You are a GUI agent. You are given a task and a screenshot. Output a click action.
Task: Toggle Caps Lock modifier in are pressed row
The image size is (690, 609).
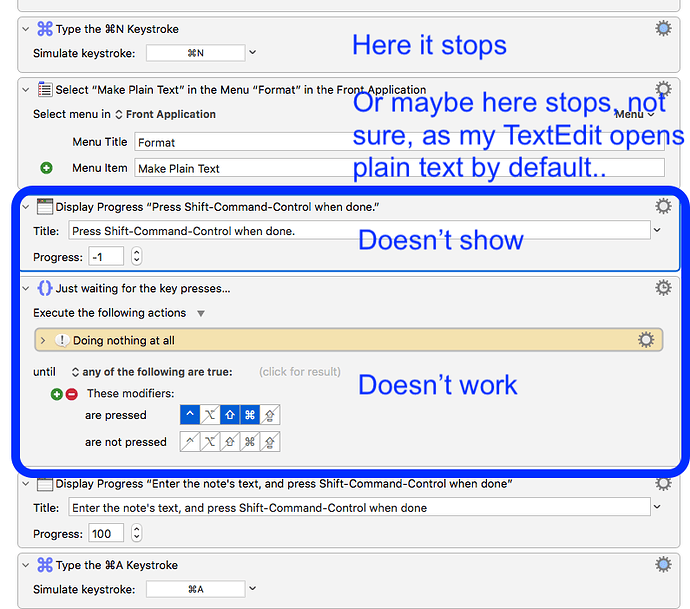click(270, 415)
